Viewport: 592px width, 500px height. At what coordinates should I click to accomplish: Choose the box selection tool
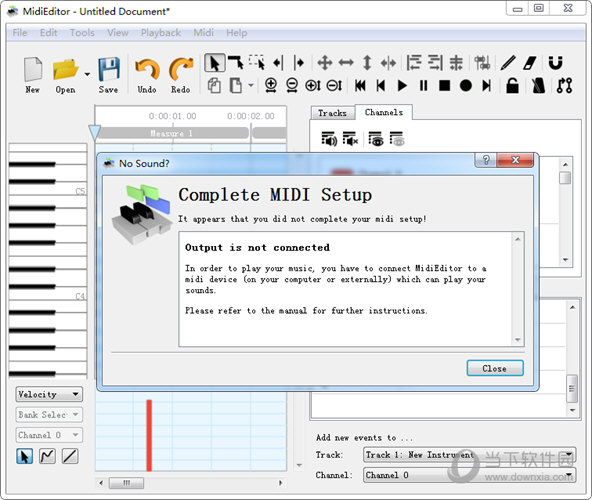257,63
